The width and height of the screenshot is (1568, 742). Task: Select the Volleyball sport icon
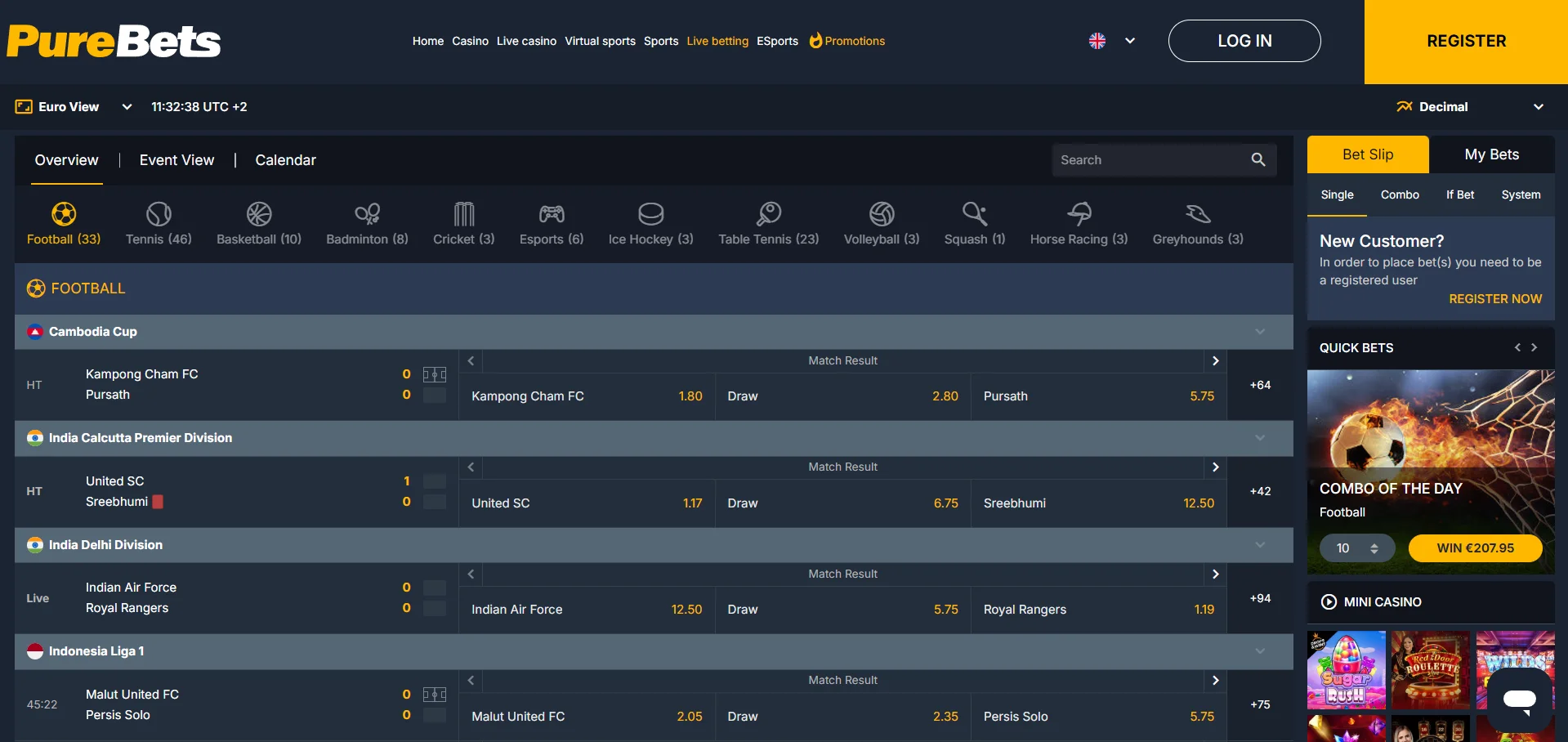click(x=882, y=214)
